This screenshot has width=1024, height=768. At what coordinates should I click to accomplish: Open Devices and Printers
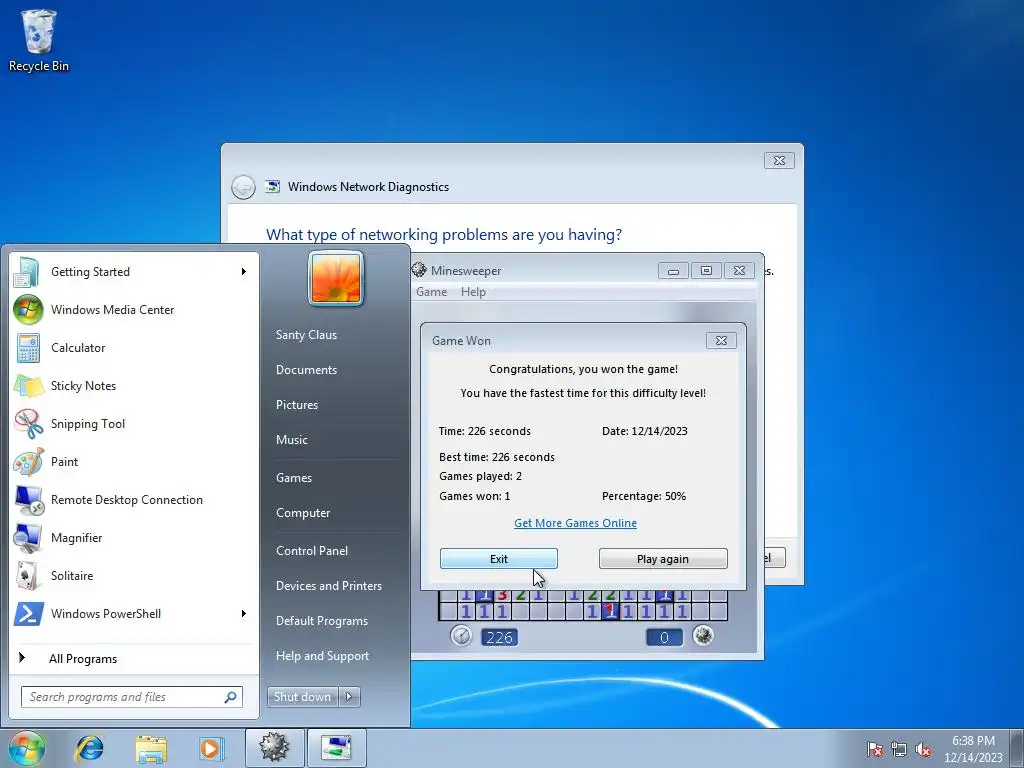[329, 586]
